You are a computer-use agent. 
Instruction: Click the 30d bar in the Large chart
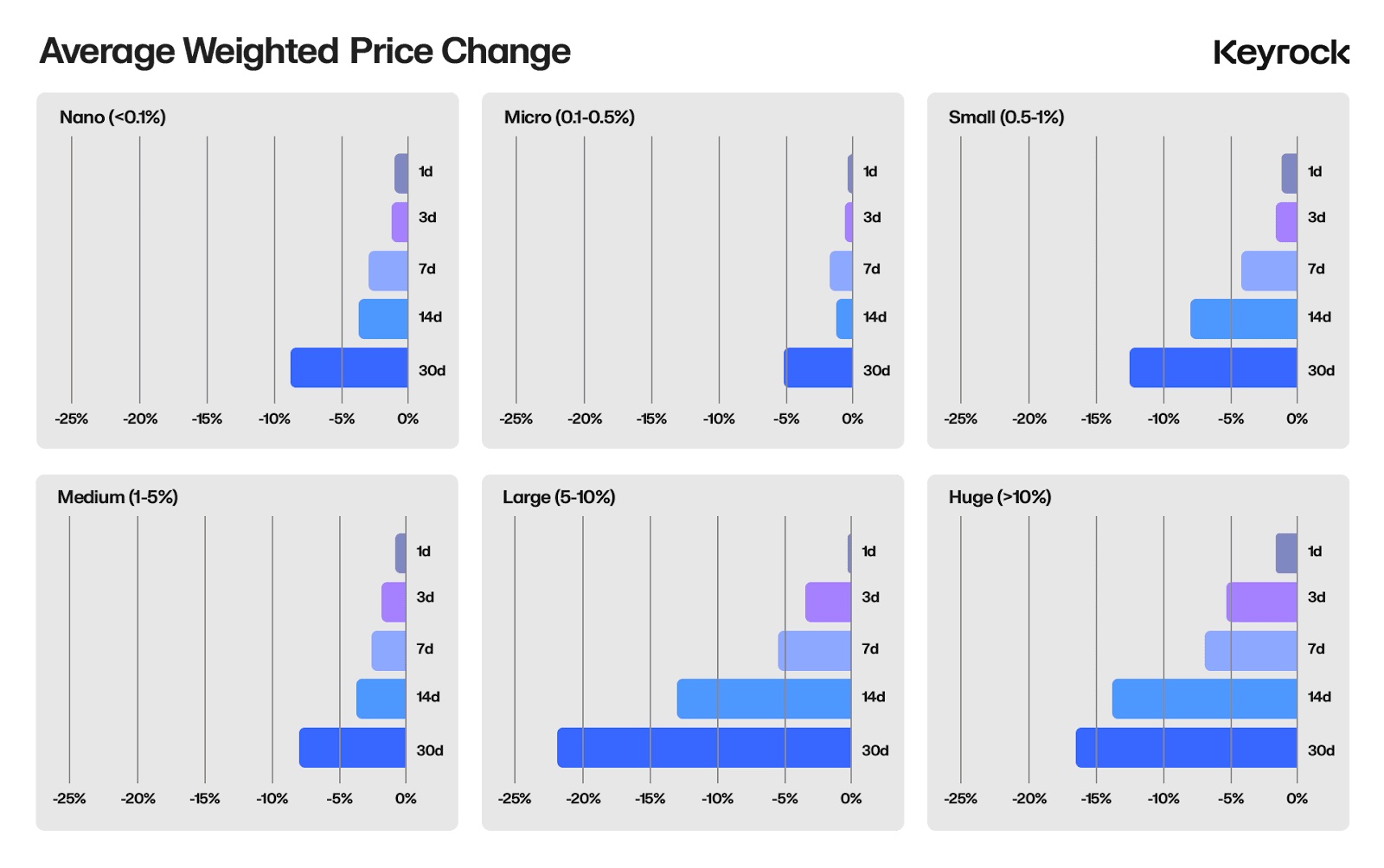[704, 748]
